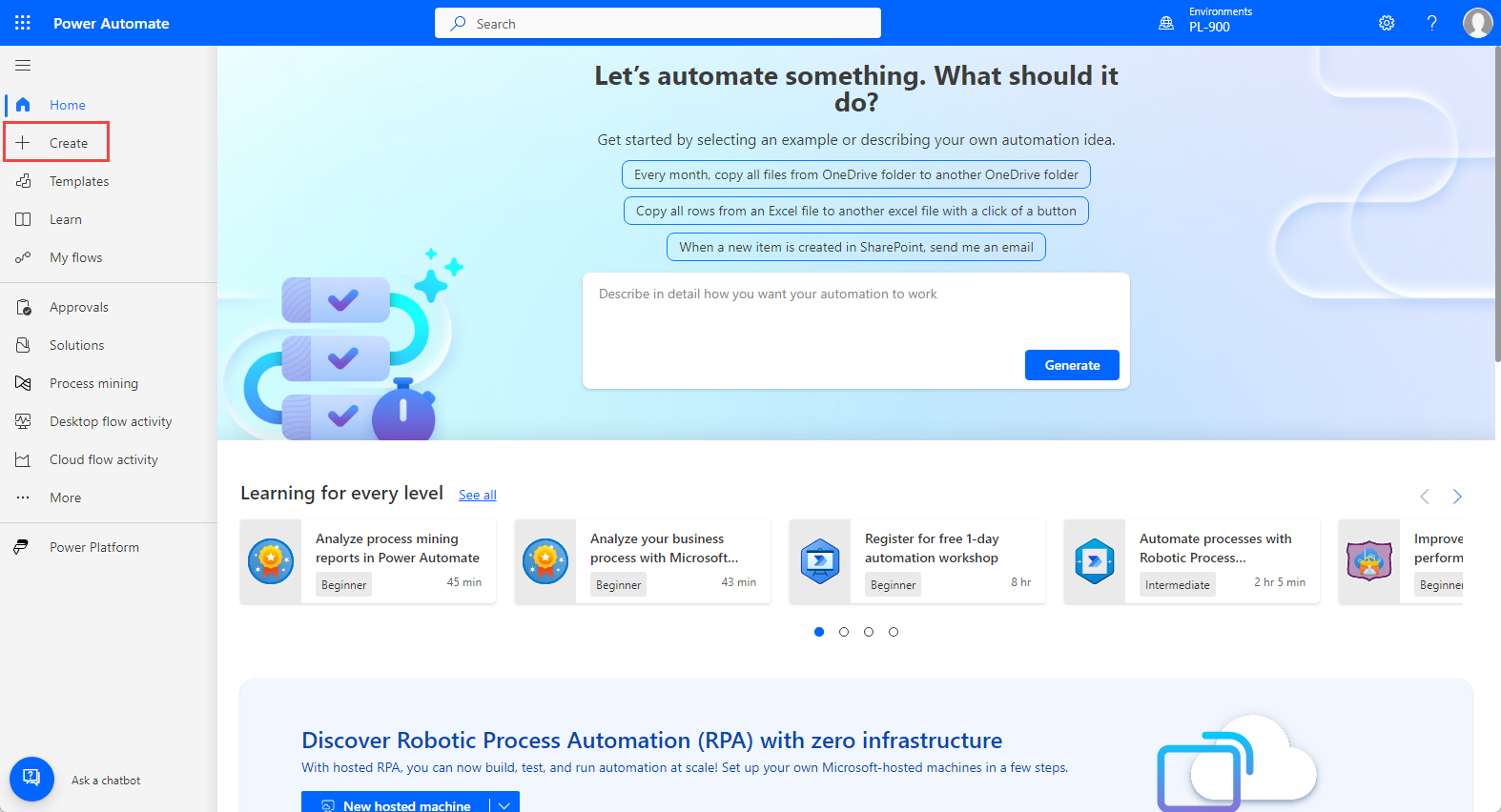1501x812 pixels.
Task: Click the Templates icon in sidebar
Action: pos(23,181)
